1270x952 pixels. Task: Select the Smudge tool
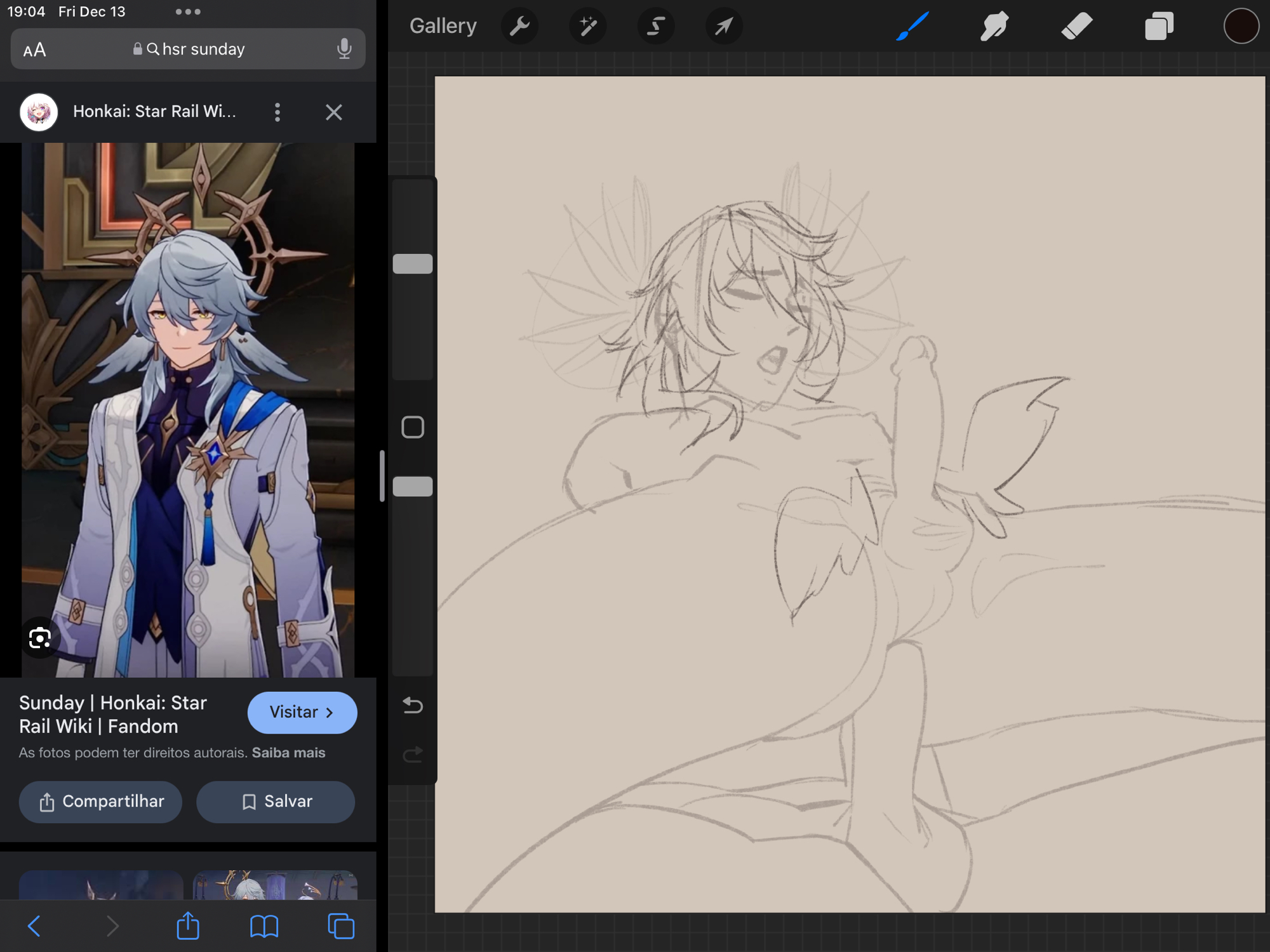pyautogui.click(x=994, y=26)
